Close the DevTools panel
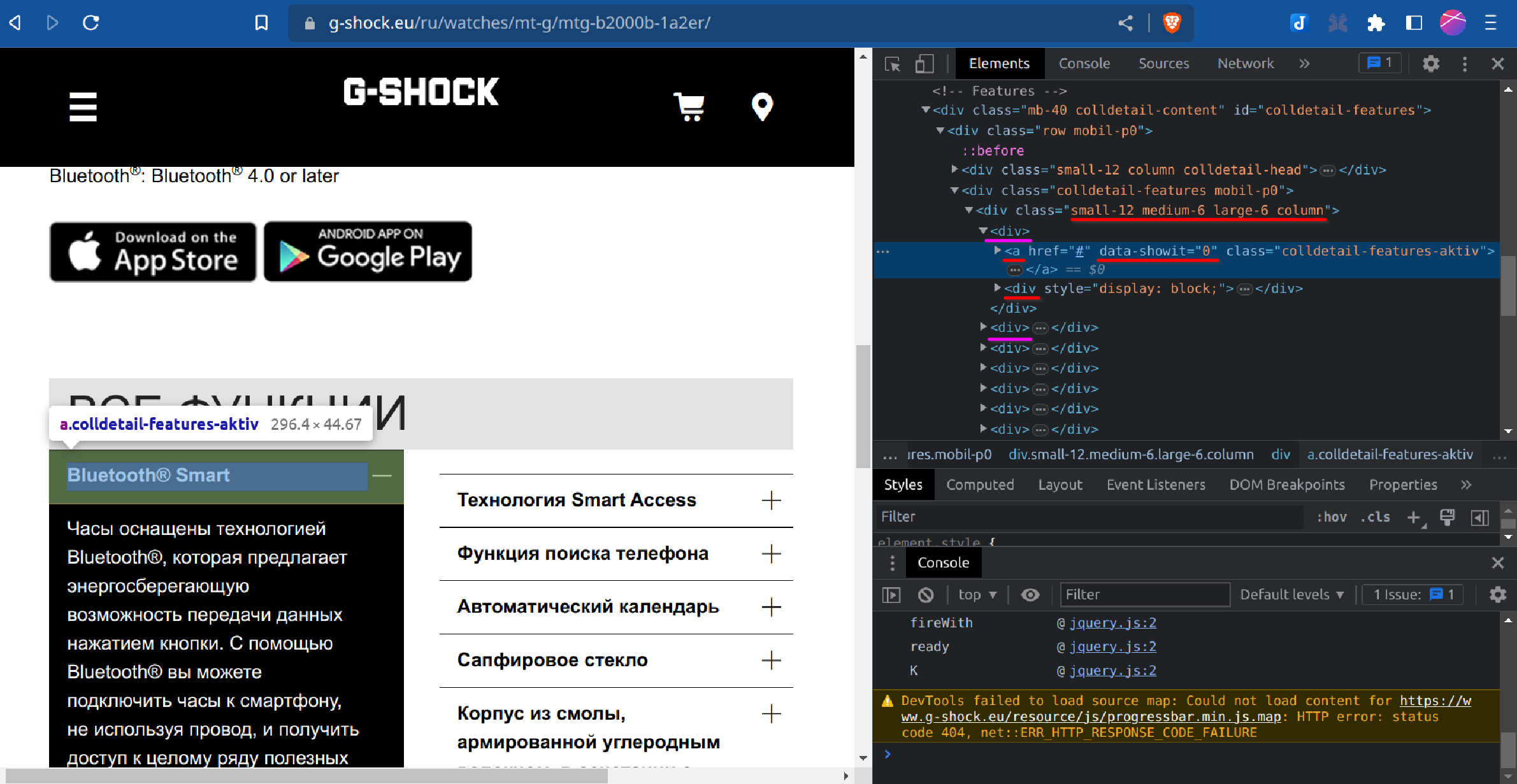Viewport: 1517px width, 784px height. click(x=1498, y=64)
